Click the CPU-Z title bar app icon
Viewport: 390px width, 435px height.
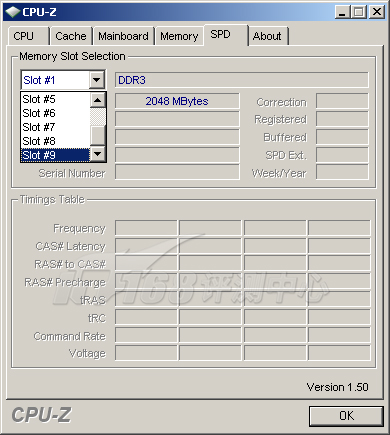[13, 12]
